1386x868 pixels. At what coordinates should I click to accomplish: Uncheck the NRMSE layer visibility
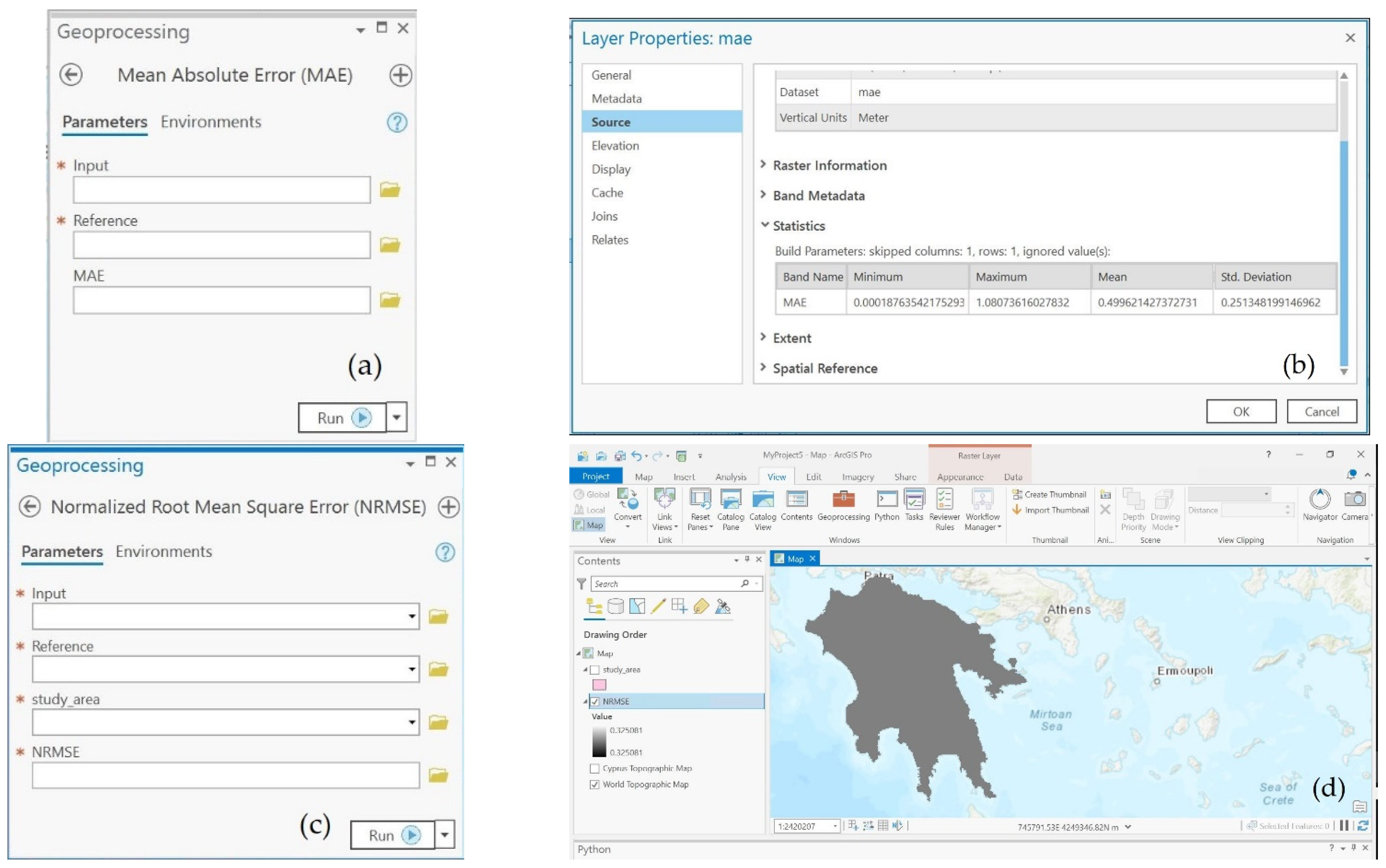click(x=595, y=701)
